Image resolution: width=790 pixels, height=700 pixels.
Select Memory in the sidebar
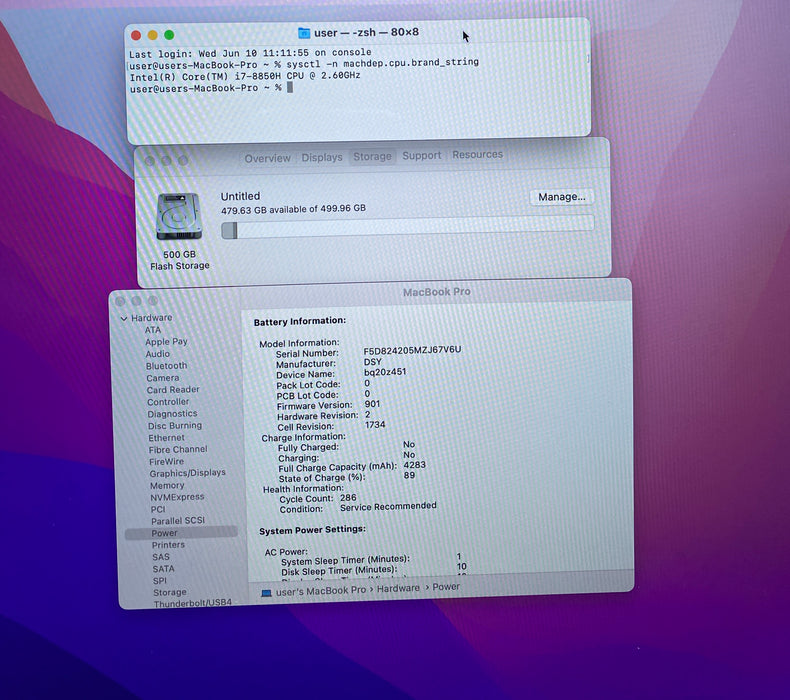click(167, 486)
